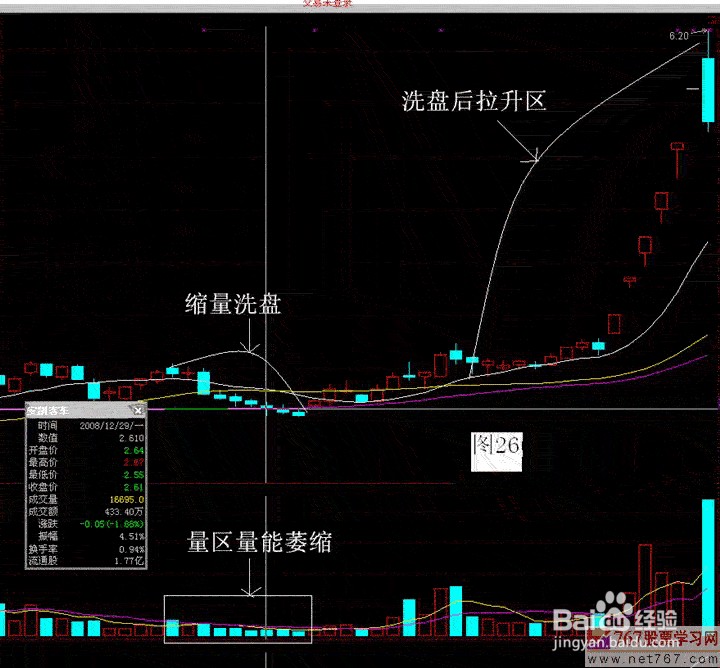This screenshot has width=720, height=668.
Task: Click the 流通股 value 1.77亿
Action: 129,561
